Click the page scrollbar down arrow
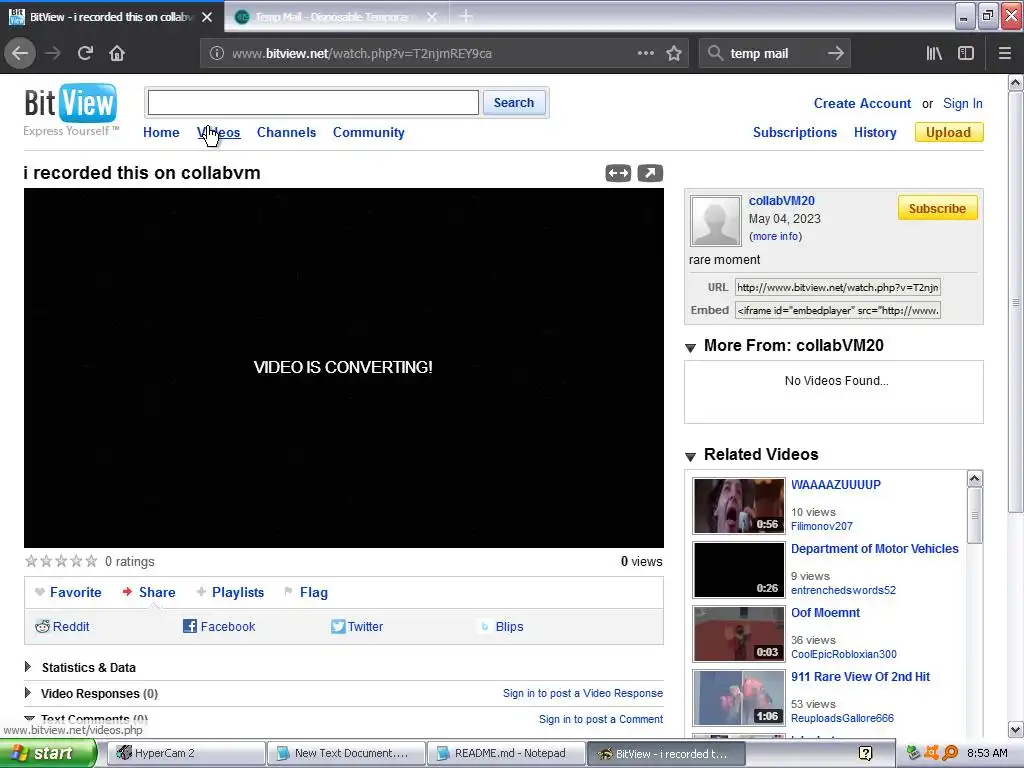The image size is (1024, 768). pyautogui.click(x=1016, y=729)
